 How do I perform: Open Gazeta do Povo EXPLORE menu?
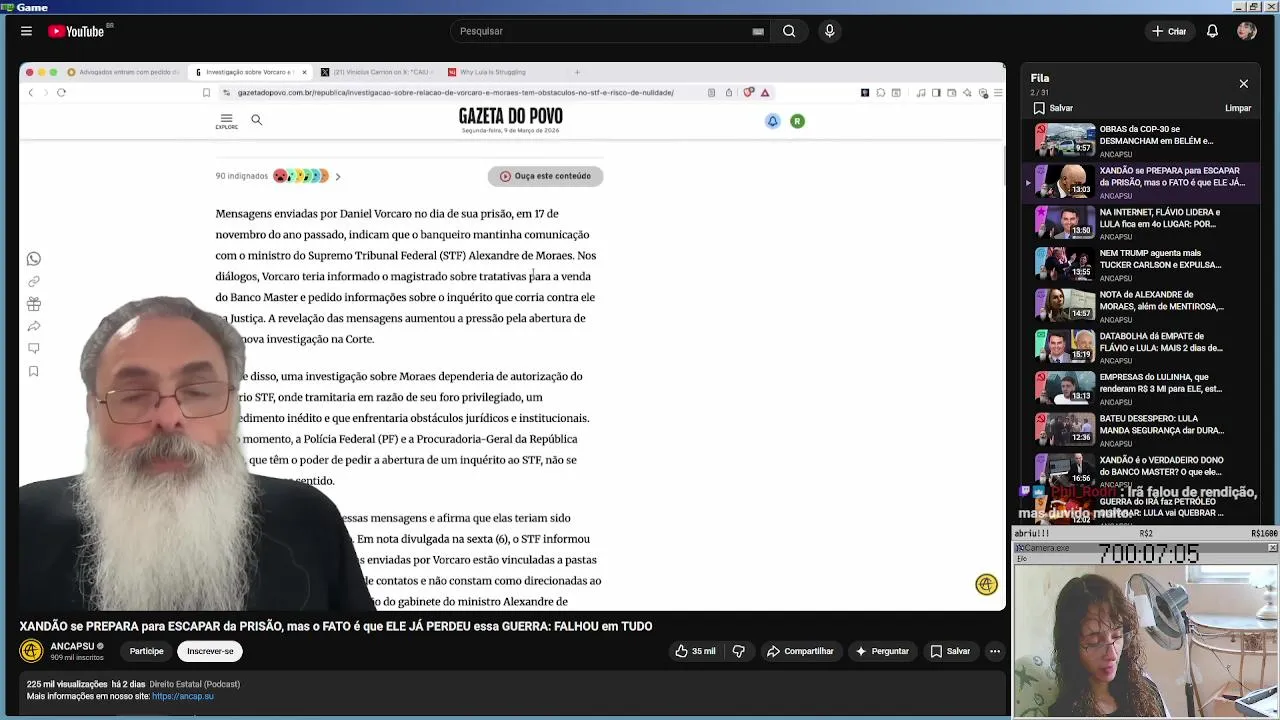226,120
